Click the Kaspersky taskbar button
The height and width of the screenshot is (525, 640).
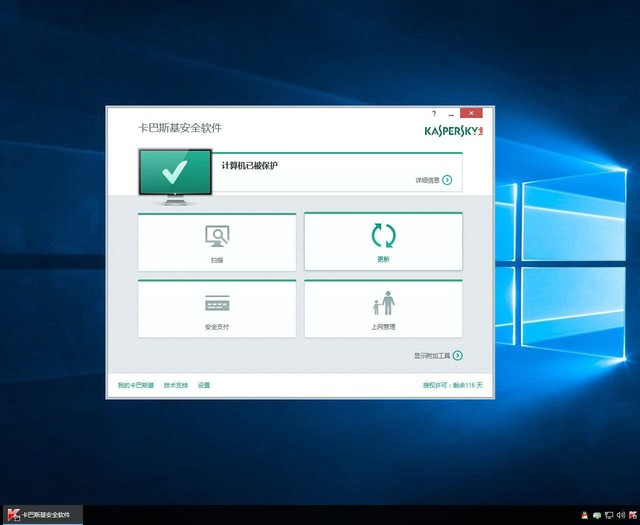[x=40, y=515]
